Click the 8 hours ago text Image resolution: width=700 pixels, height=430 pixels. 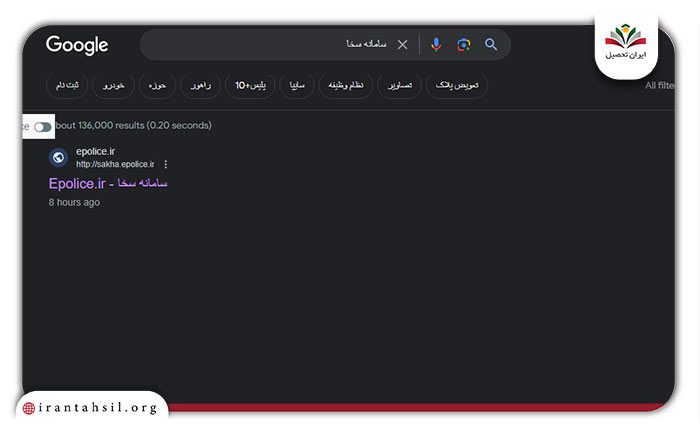pos(74,202)
